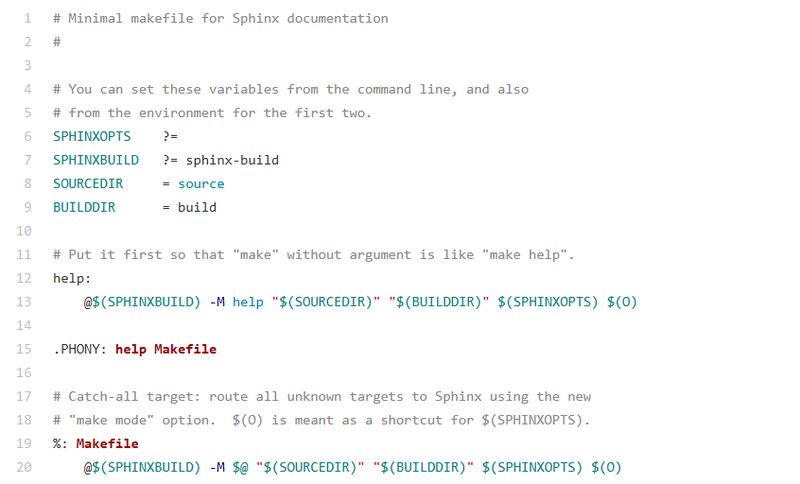Click line number 12 beside help target
800x484 pixels.
pyautogui.click(x=24, y=278)
